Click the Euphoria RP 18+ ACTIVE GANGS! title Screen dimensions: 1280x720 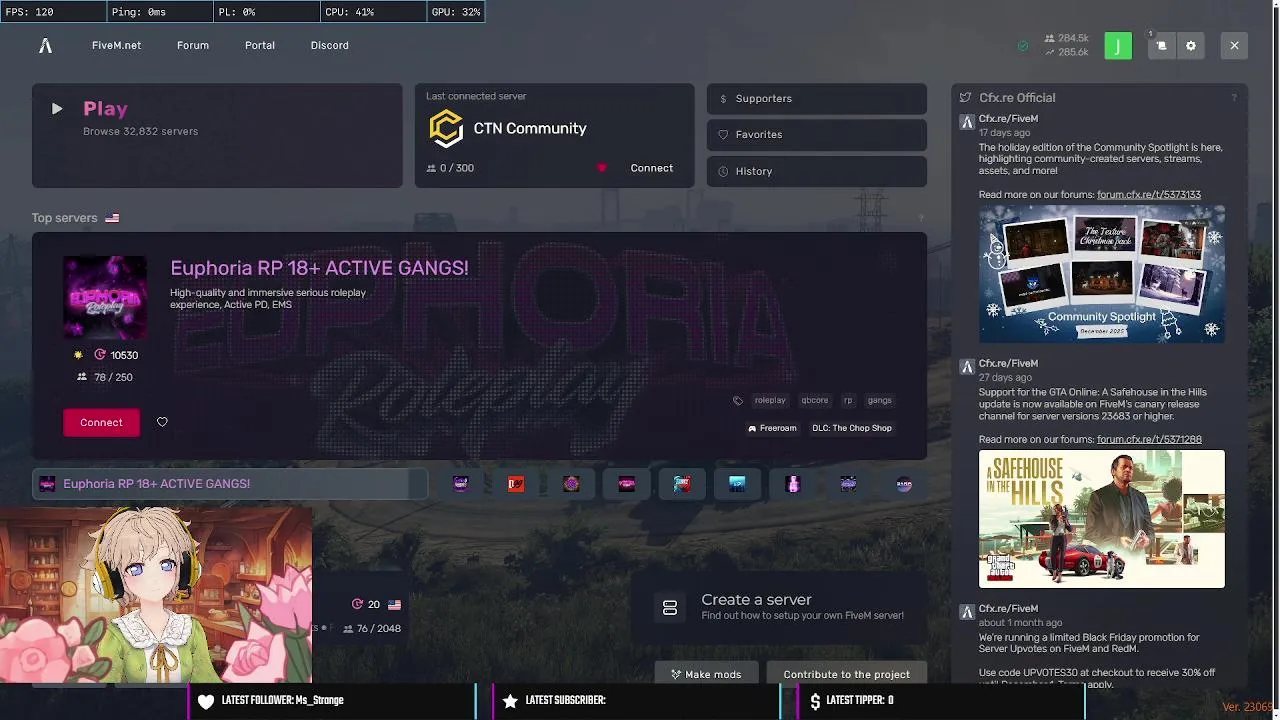tap(319, 268)
